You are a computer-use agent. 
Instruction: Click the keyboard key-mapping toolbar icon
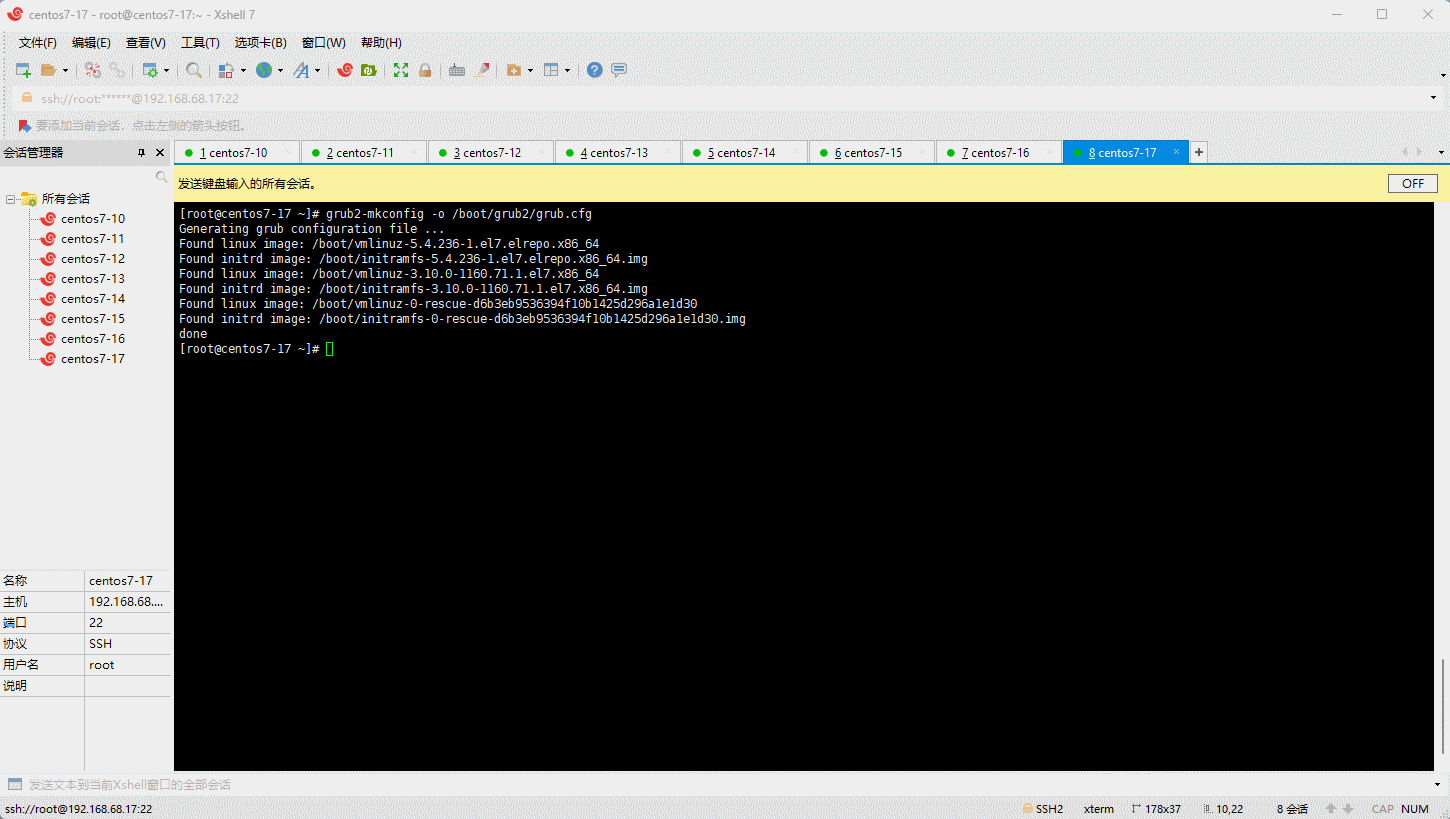457,70
